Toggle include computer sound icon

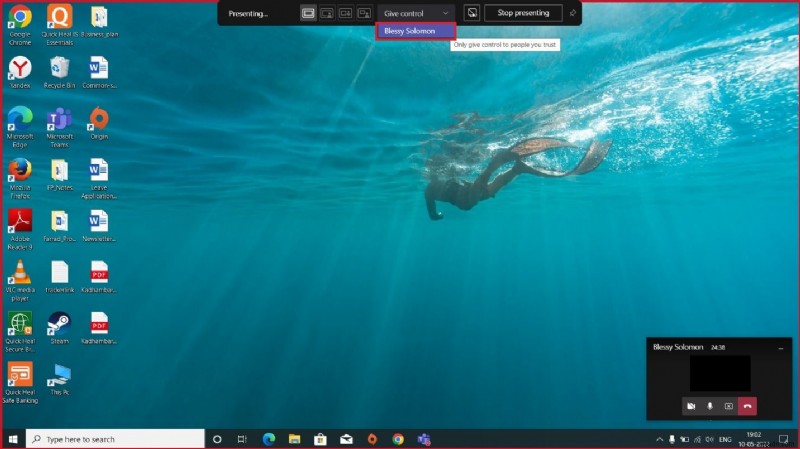click(472, 13)
